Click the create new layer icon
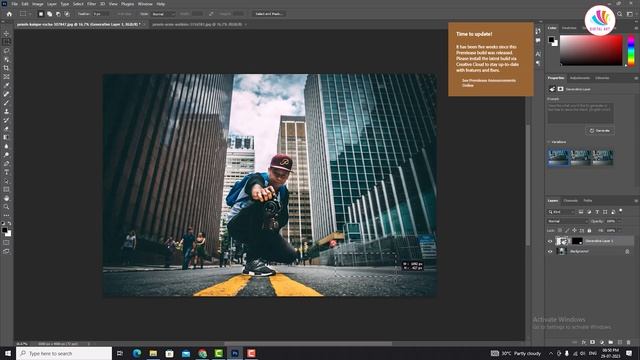 point(620,342)
